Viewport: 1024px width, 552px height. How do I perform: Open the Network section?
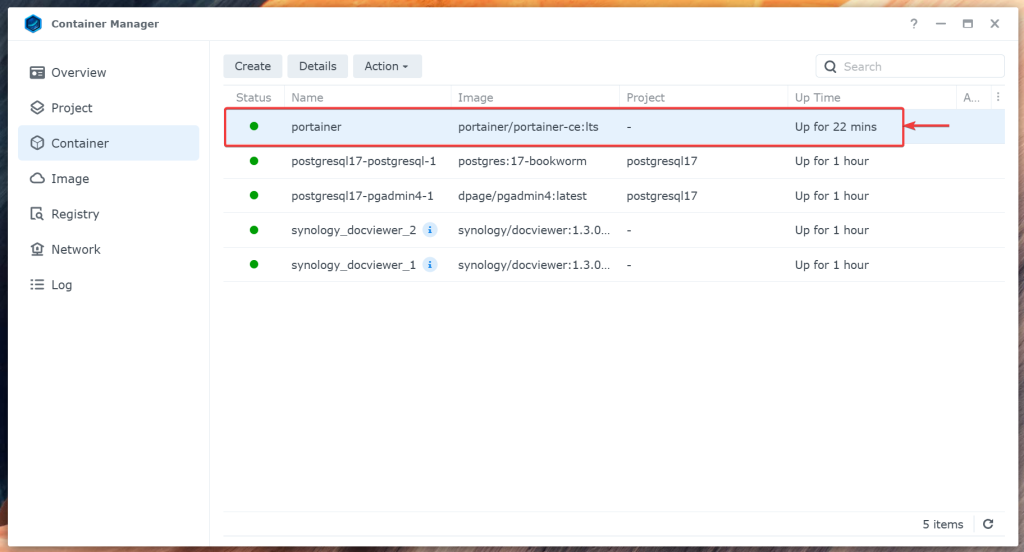coord(108,249)
